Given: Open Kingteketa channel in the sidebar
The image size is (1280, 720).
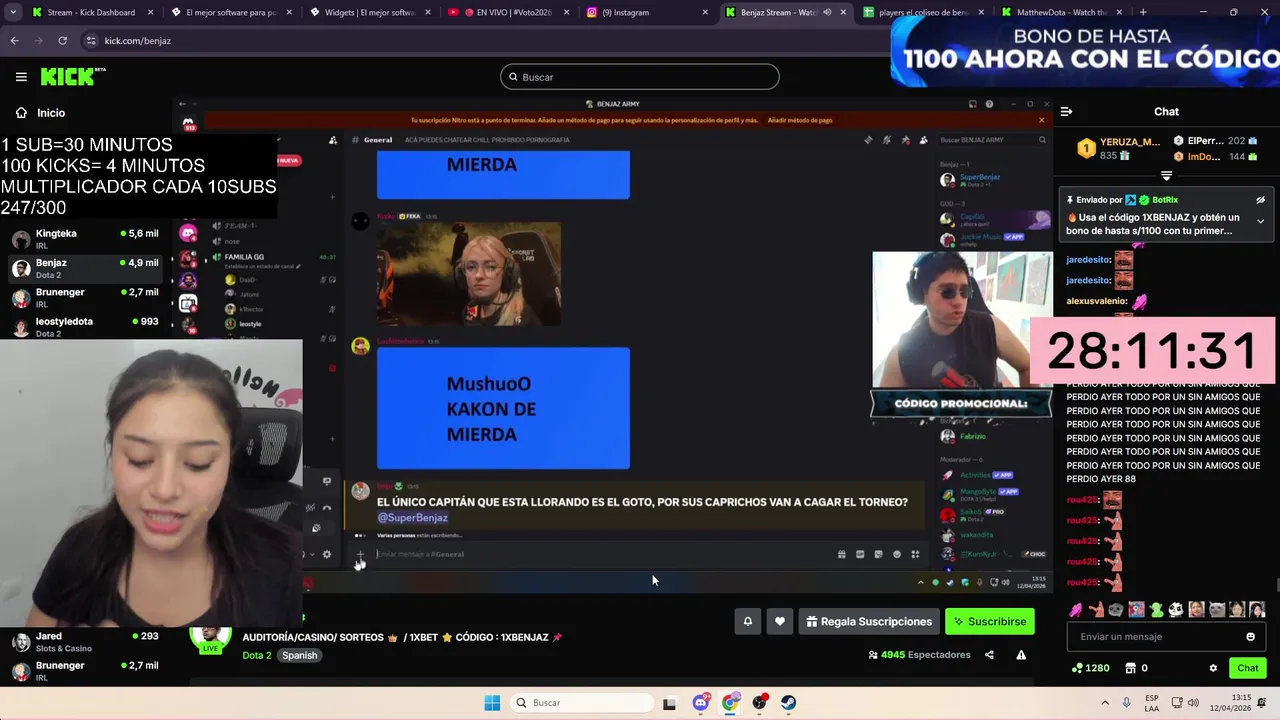Looking at the screenshot, I should (x=85, y=239).
